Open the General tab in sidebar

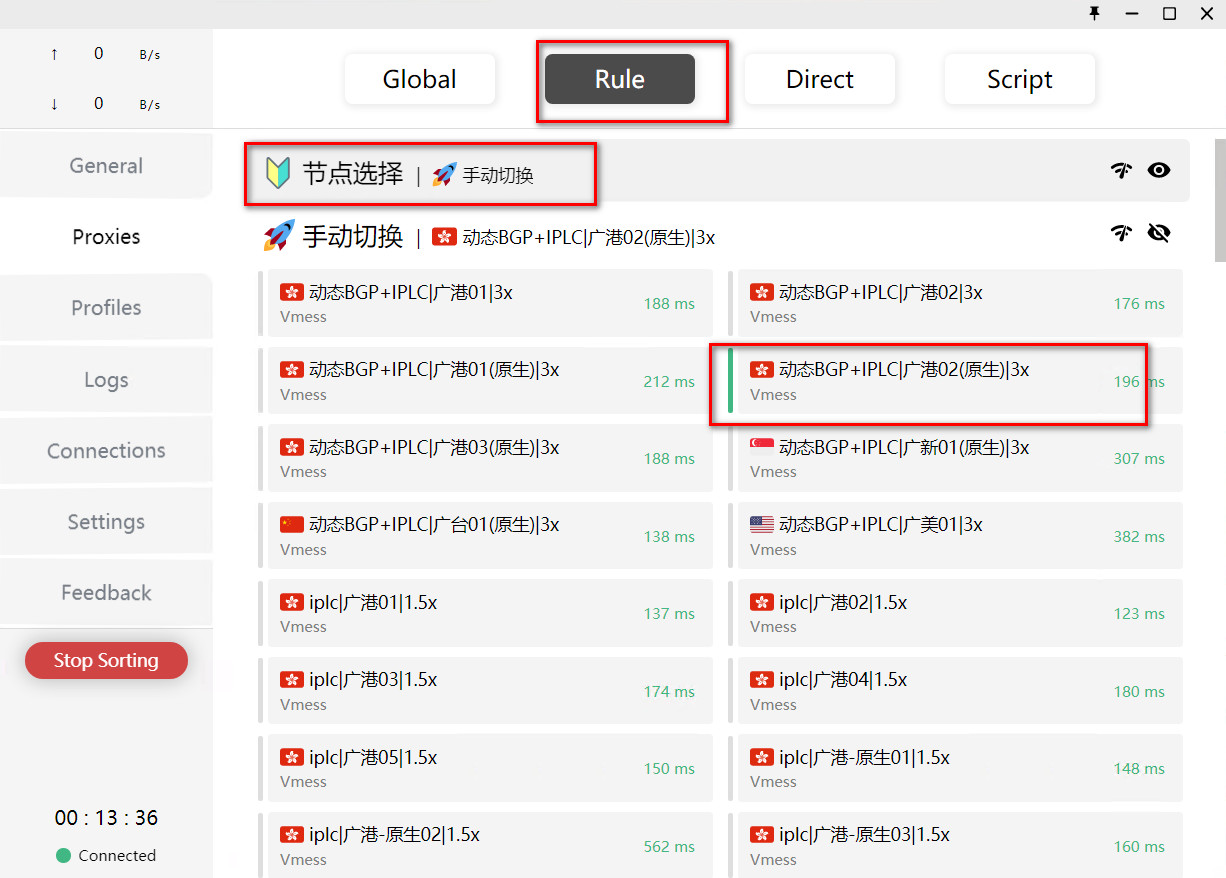point(106,166)
